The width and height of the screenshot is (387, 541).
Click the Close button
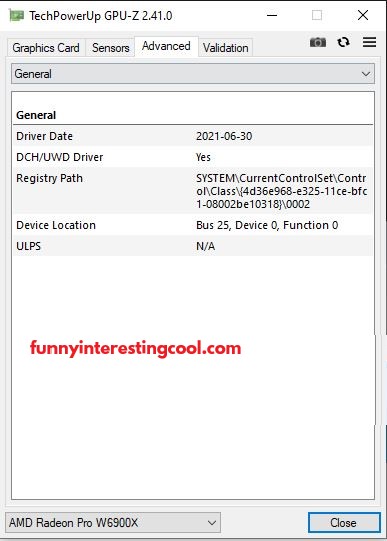click(x=344, y=522)
